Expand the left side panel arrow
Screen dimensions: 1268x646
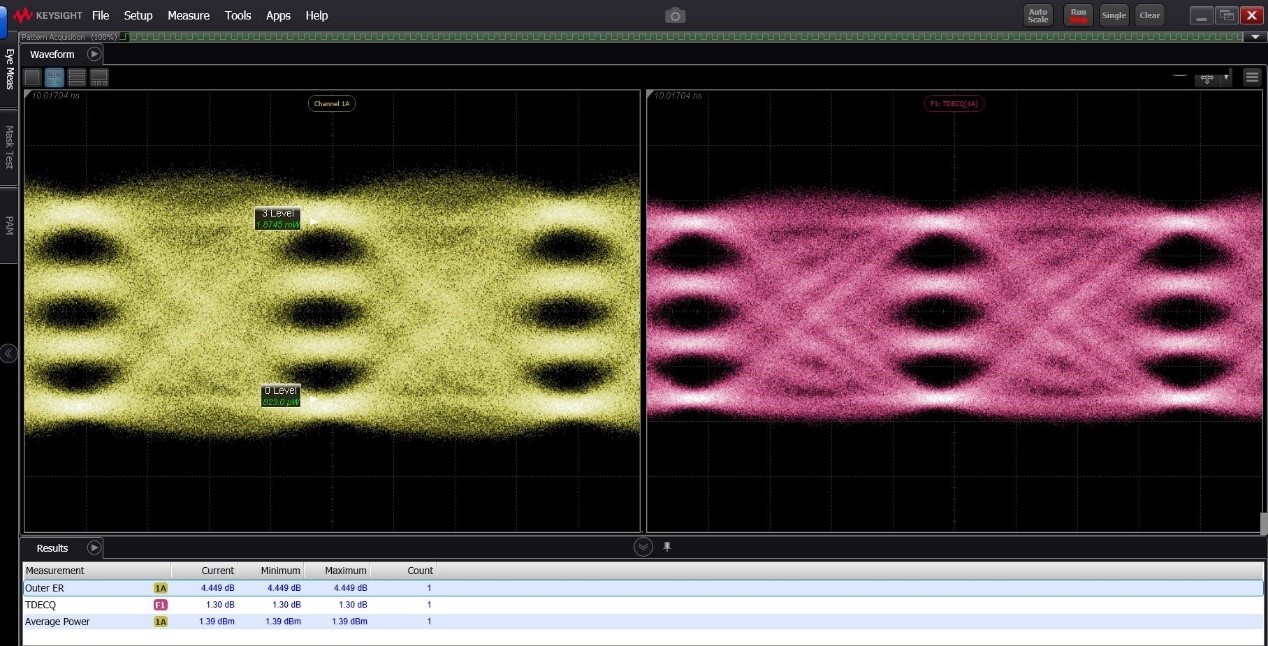9,353
